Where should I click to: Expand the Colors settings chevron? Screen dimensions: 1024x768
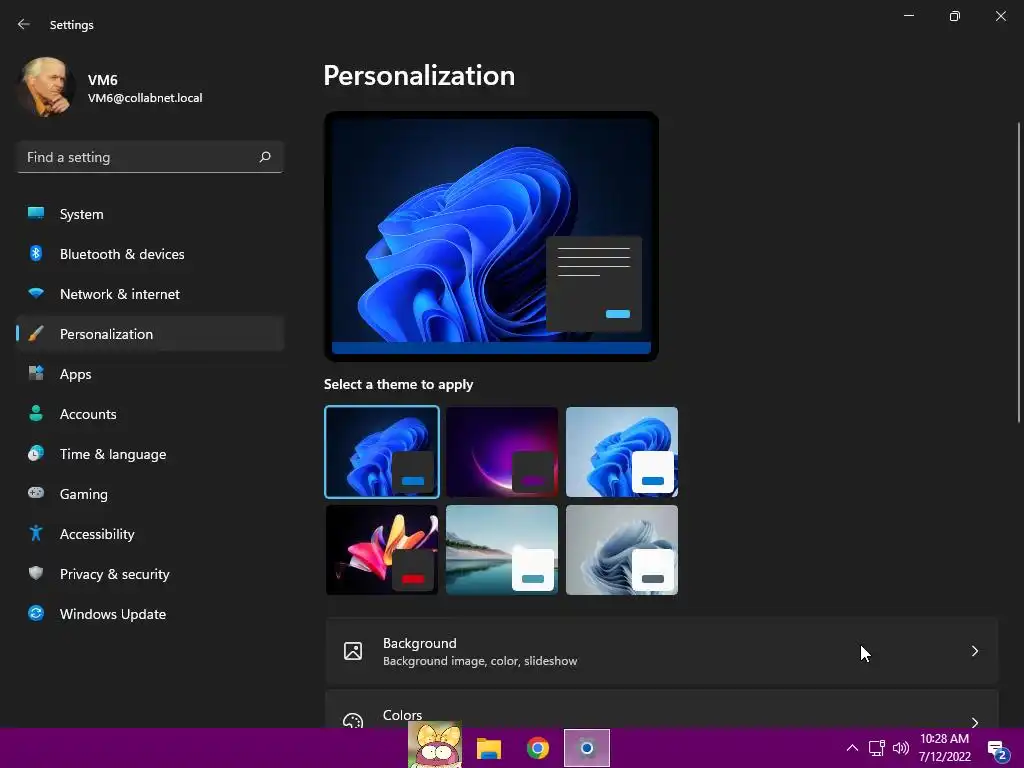tap(974, 722)
